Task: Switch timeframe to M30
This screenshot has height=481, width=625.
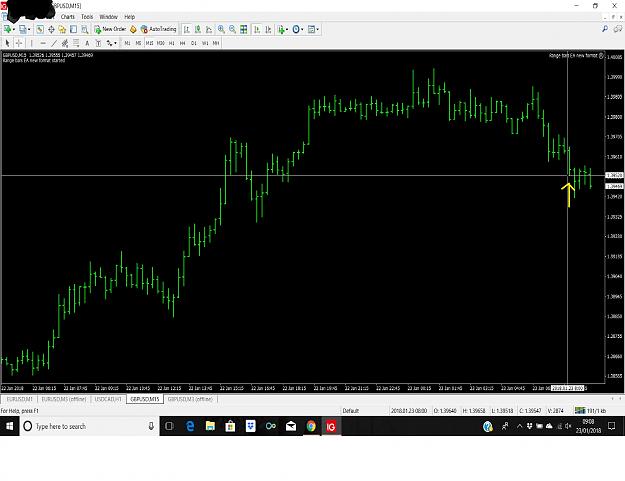Action: (x=161, y=43)
